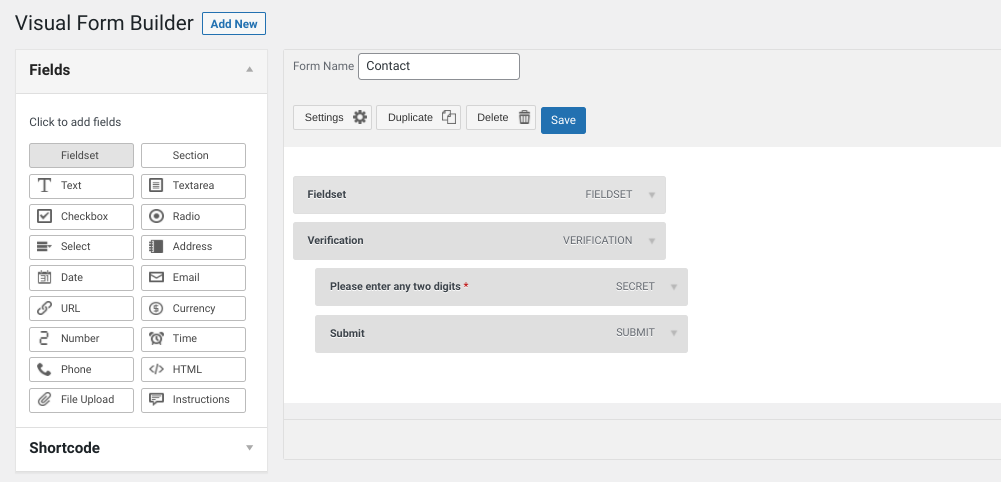Add a File Upload field
Viewport: 1001px width, 482px height.
(x=81, y=400)
